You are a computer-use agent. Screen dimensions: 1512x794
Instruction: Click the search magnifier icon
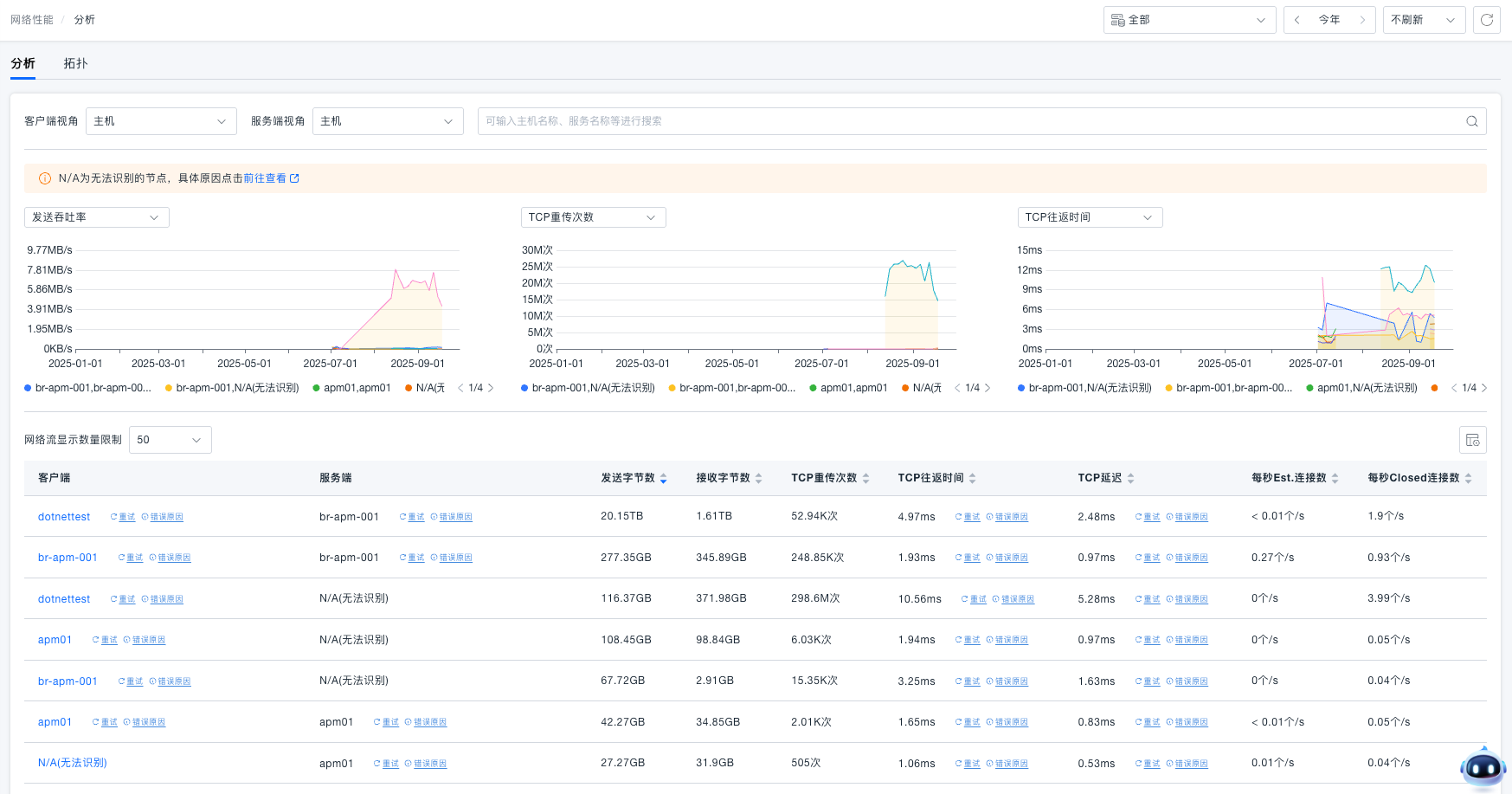pyautogui.click(x=1471, y=121)
